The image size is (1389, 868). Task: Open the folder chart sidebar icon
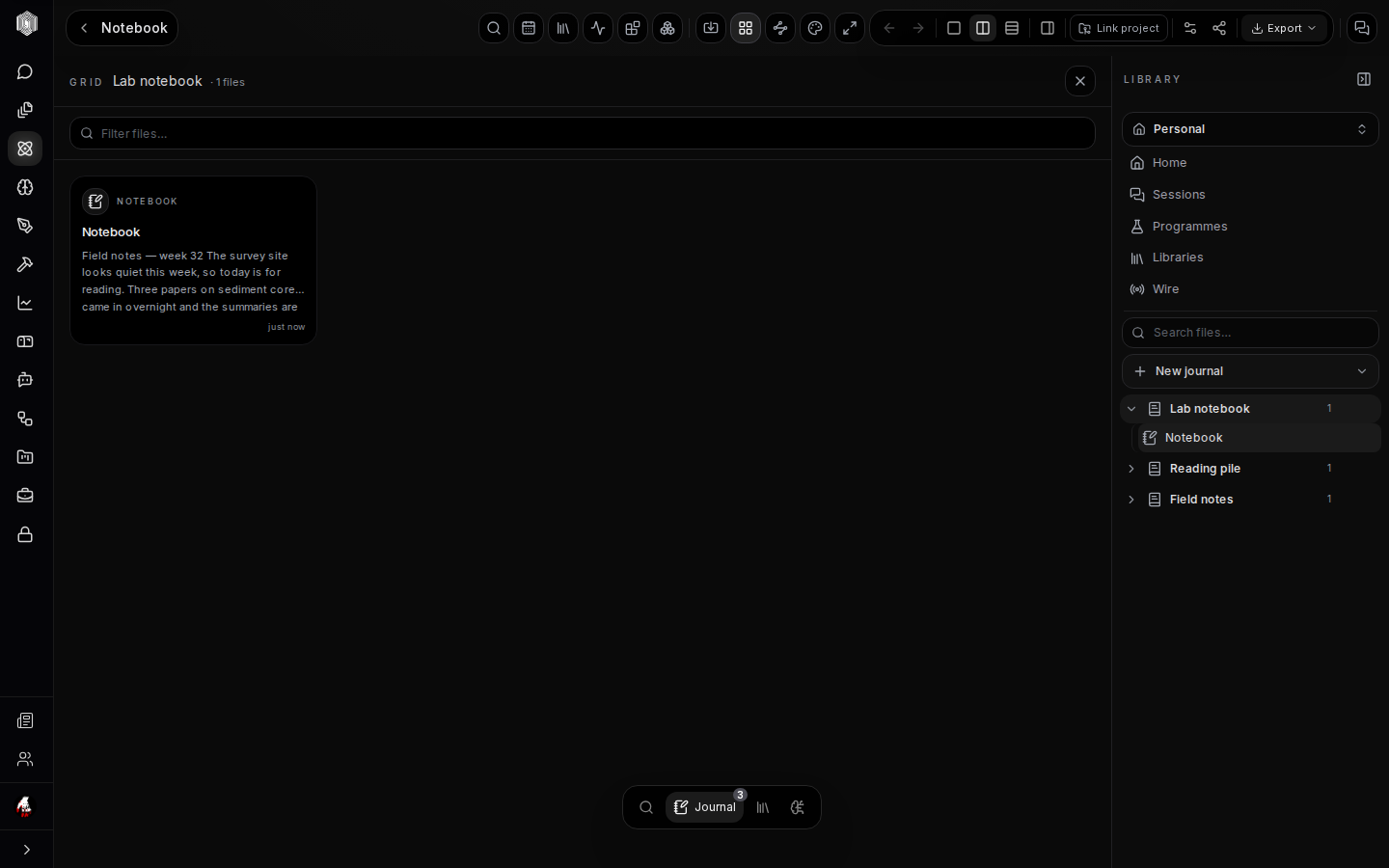pos(25,458)
